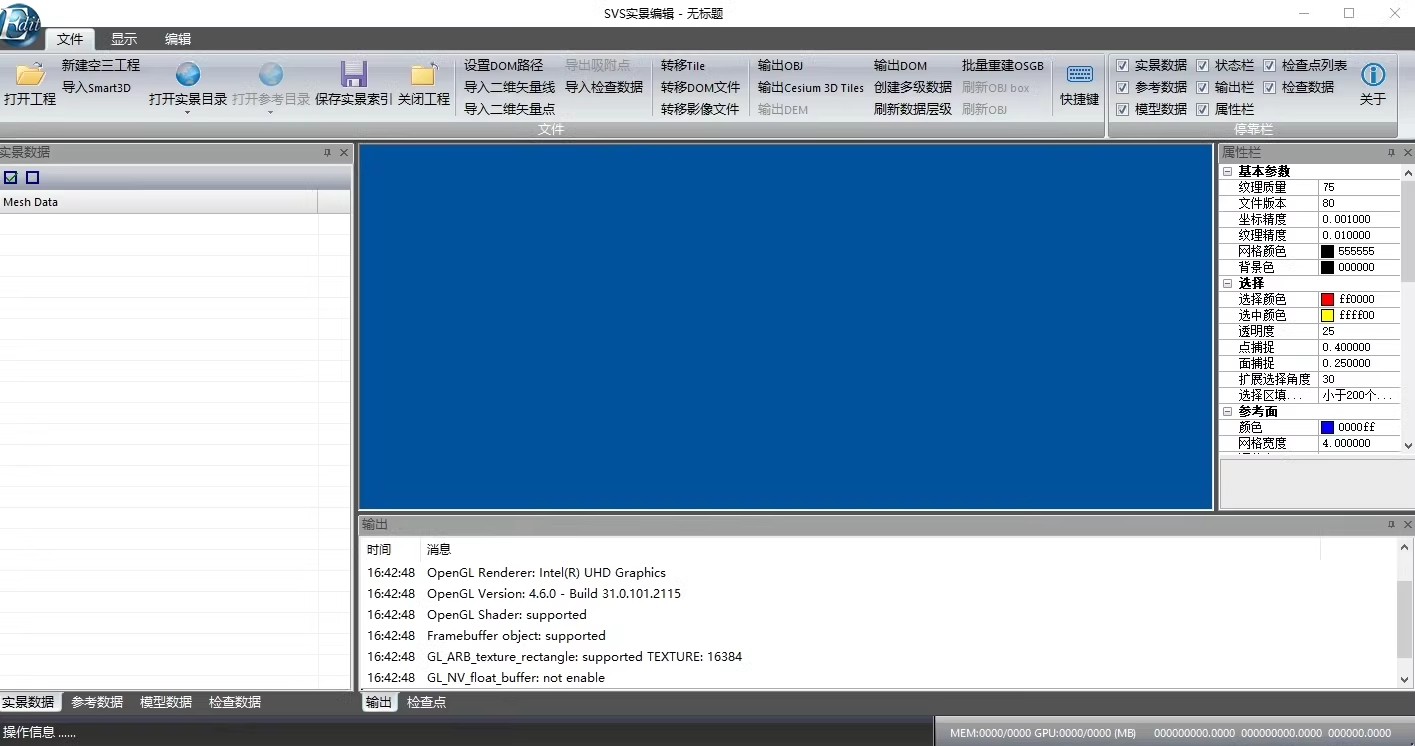Click 刷新数据层级 button

click(913, 109)
